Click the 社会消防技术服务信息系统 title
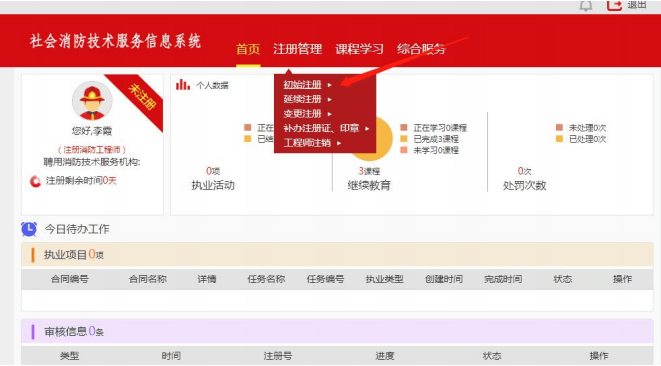Viewport: 661px width, 366px height. [x=115, y=41]
